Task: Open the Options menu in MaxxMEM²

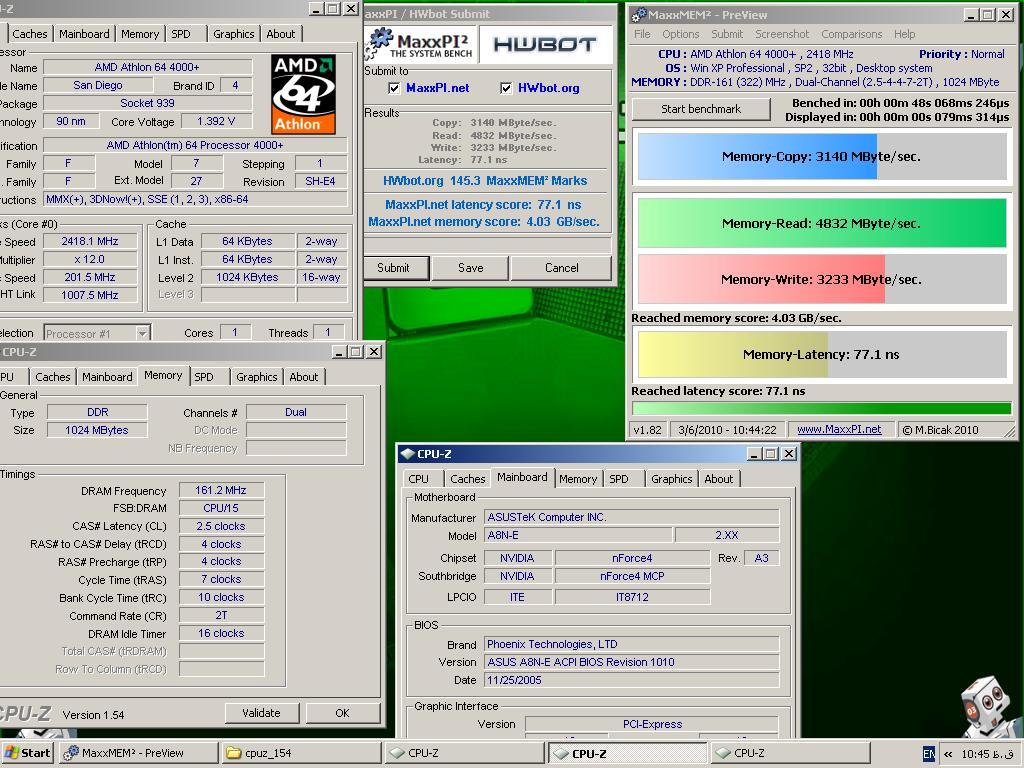Action: click(x=680, y=34)
